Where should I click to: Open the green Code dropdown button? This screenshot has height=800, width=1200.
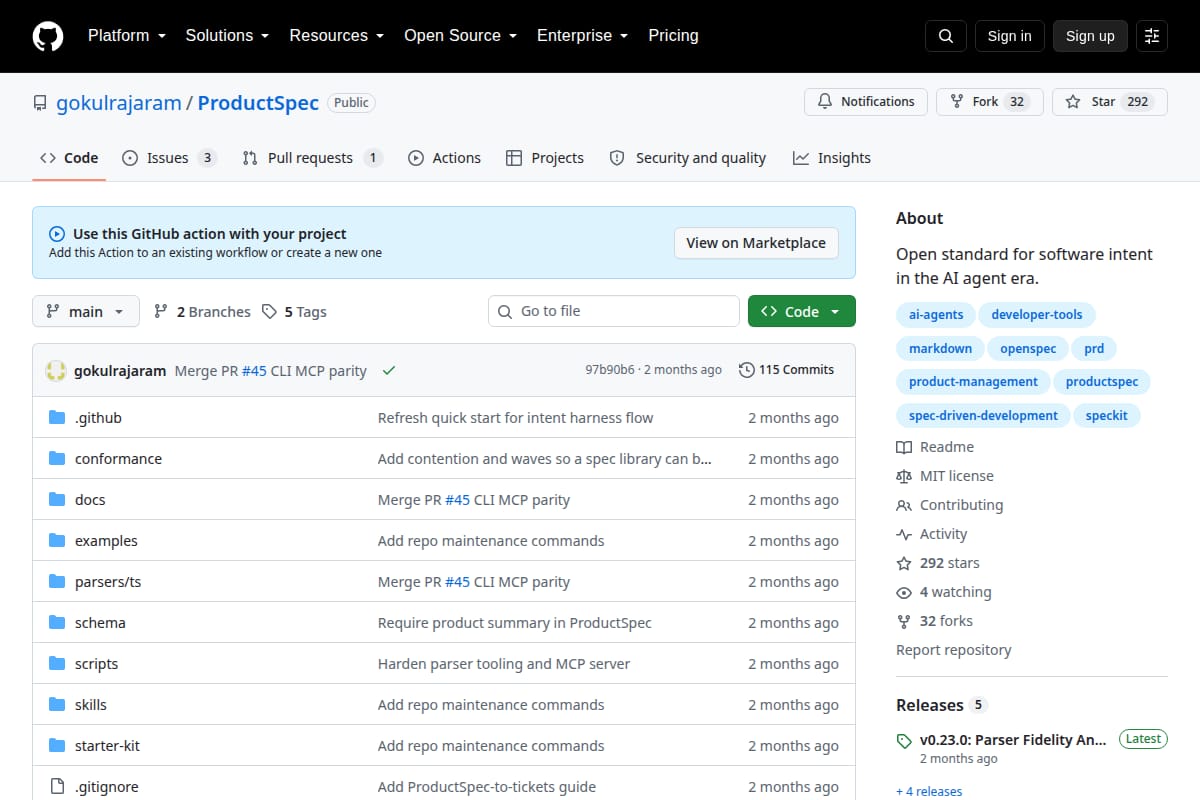802,311
